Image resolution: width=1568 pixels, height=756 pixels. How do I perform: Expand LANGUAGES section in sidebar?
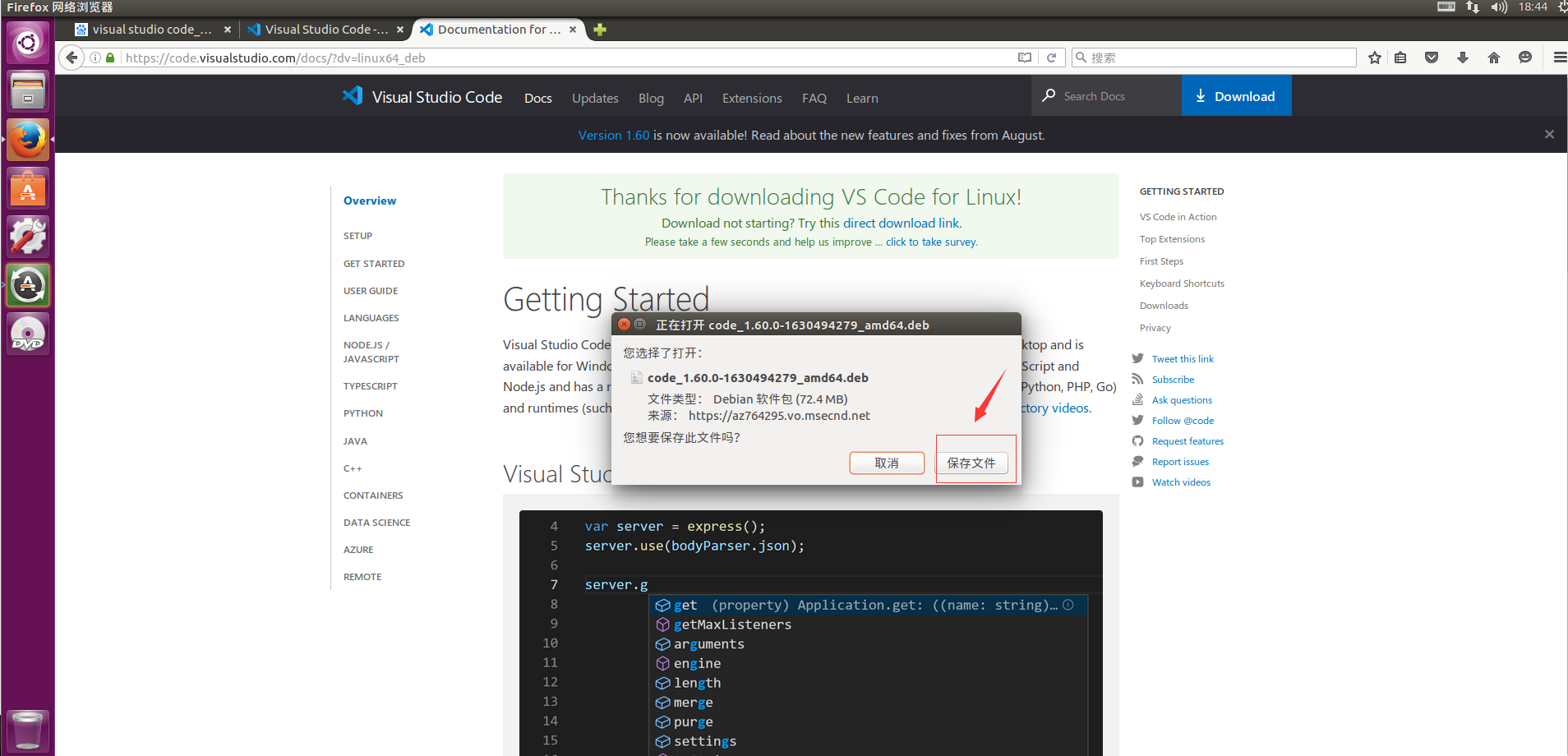371,318
